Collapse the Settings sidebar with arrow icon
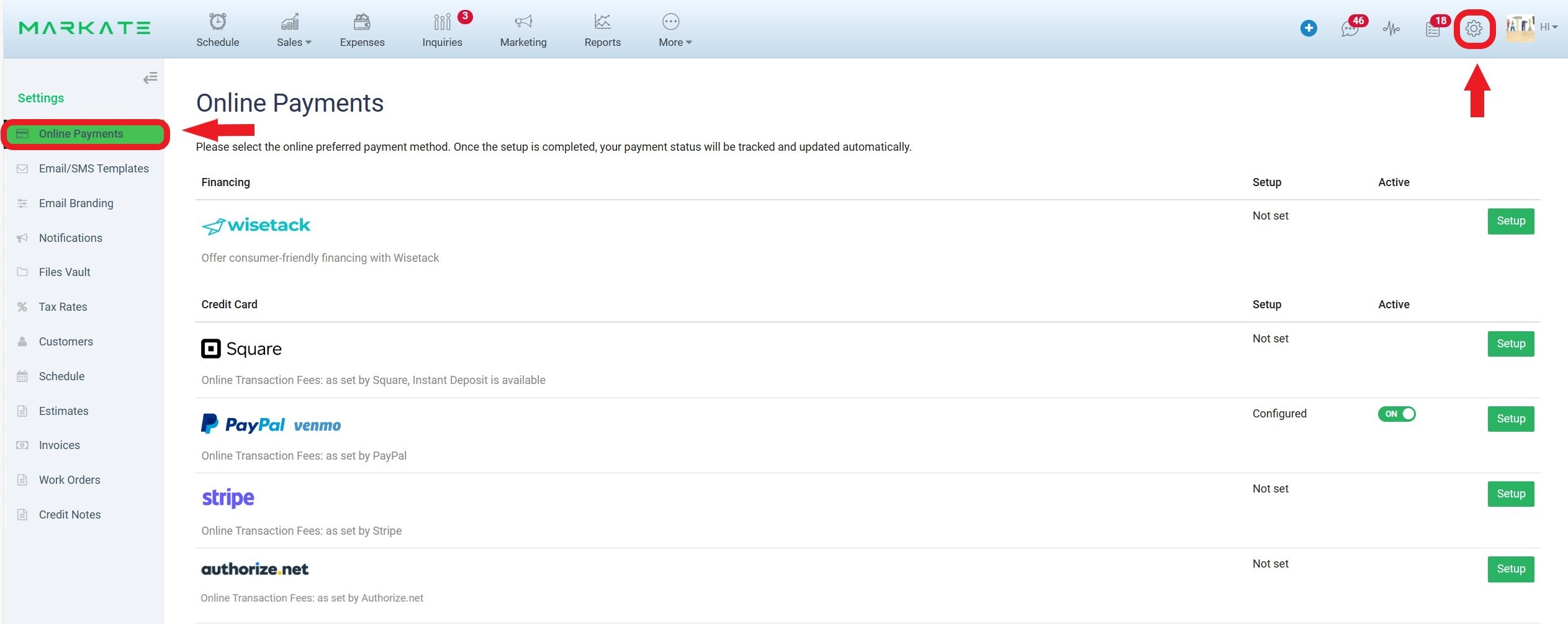 coord(150,78)
